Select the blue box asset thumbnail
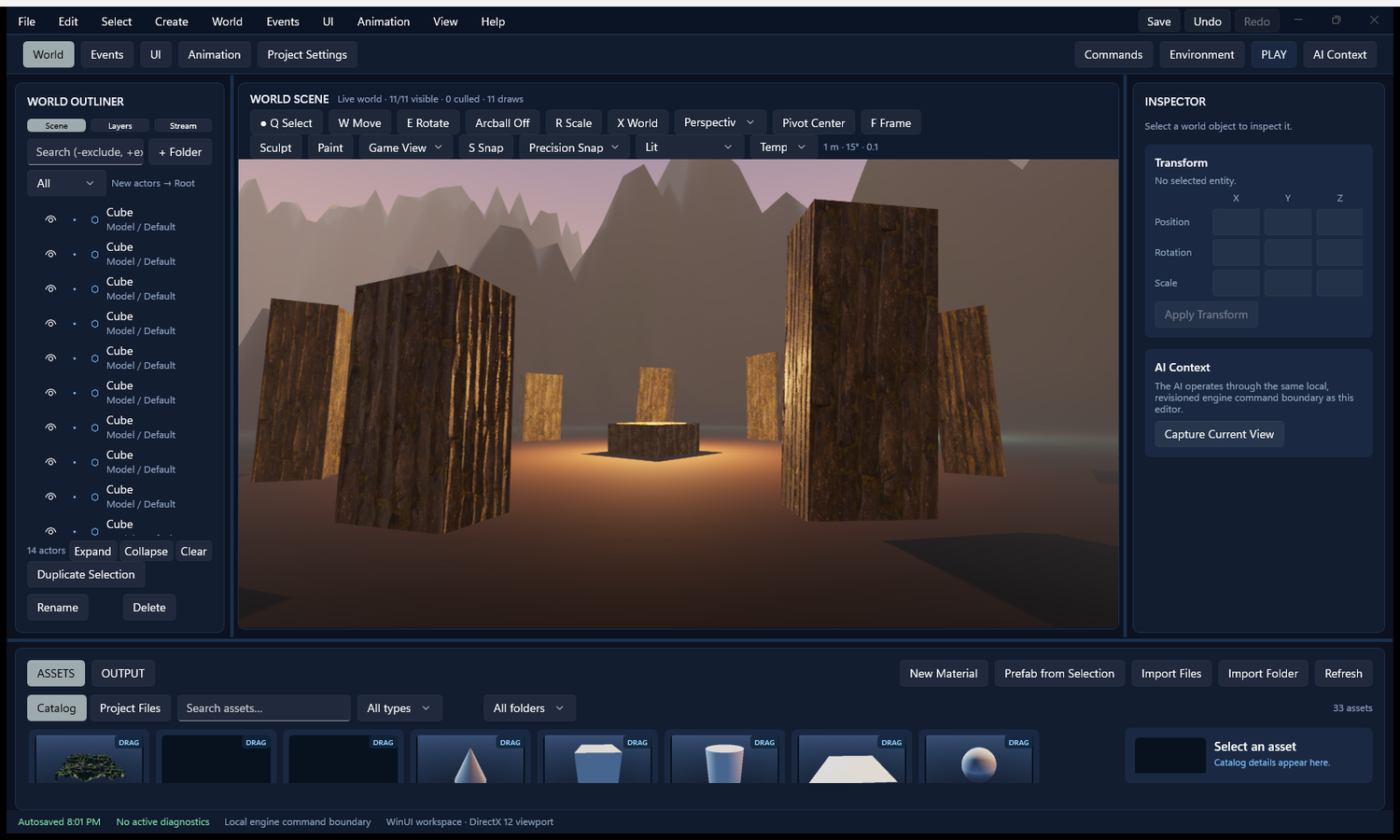The width and height of the screenshot is (1400, 840). click(597, 759)
